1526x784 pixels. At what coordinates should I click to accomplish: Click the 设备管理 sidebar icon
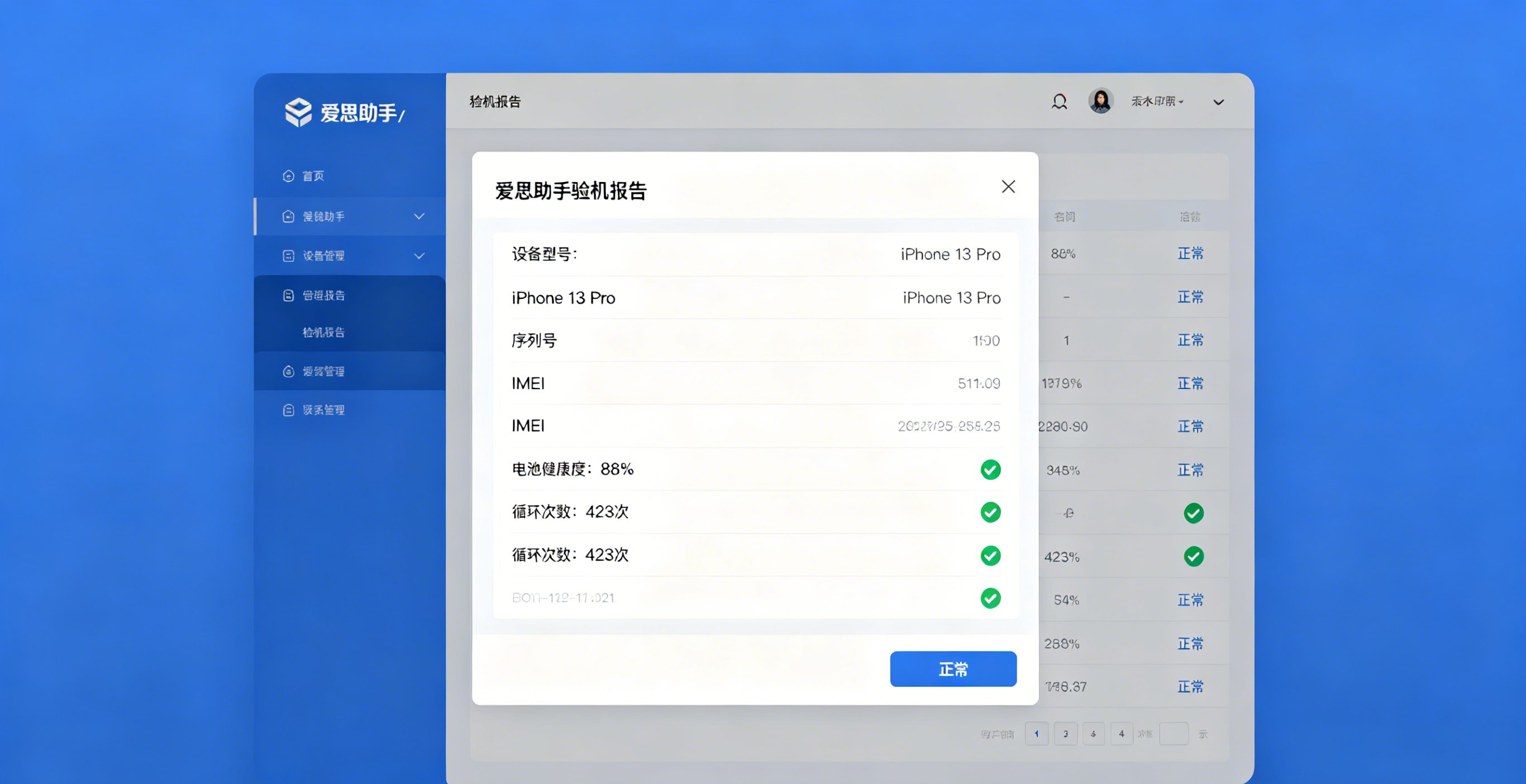288,256
